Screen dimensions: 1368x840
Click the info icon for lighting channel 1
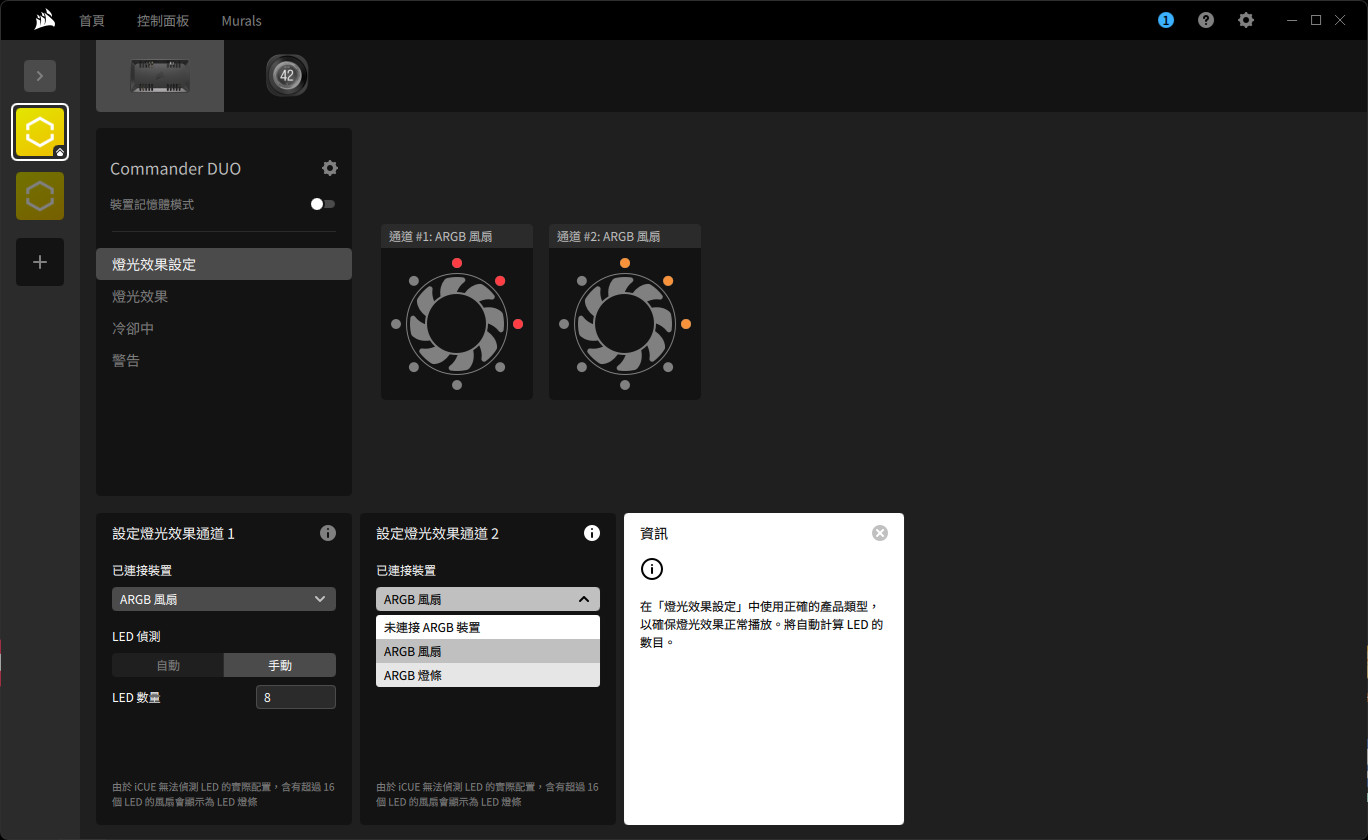pyautogui.click(x=327, y=533)
